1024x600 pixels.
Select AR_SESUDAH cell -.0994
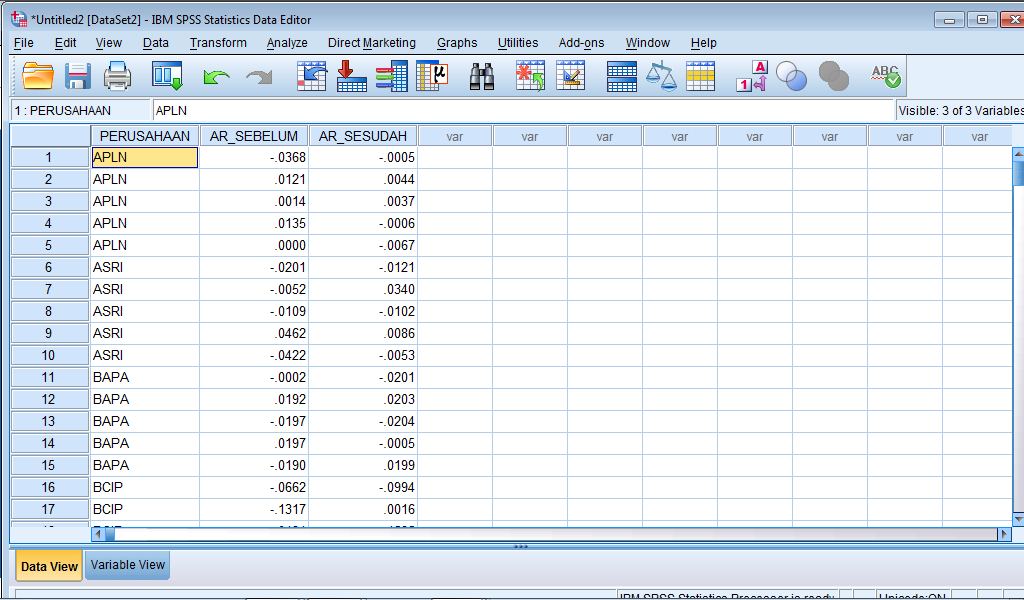coord(363,487)
